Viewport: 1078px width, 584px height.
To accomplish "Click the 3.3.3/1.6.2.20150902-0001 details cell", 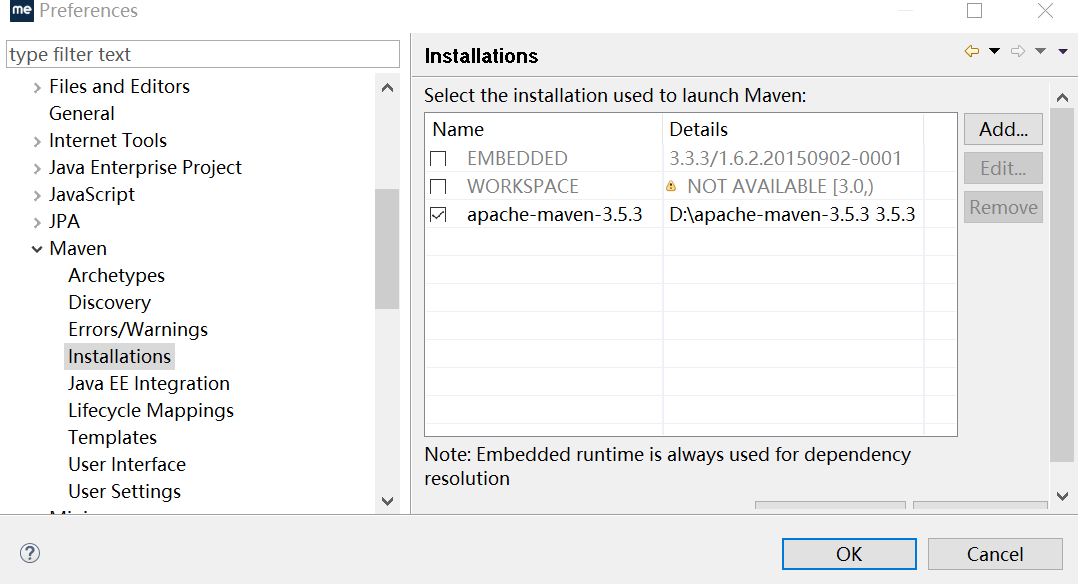I will pyautogui.click(x=785, y=158).
